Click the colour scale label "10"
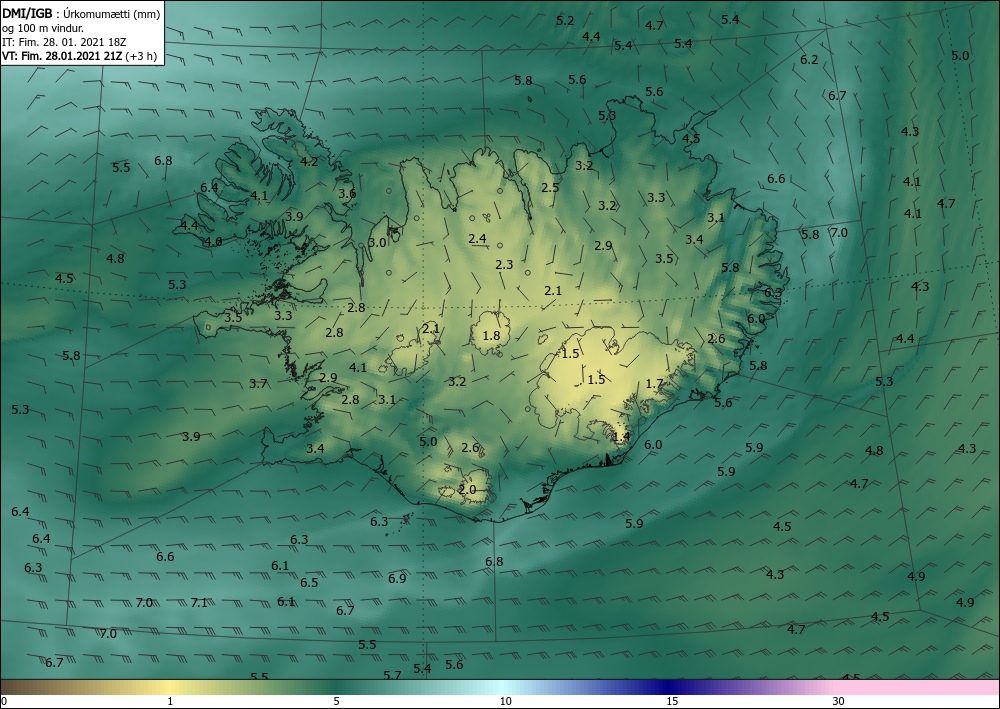1000x709 pixels. (x=506, y=701)
